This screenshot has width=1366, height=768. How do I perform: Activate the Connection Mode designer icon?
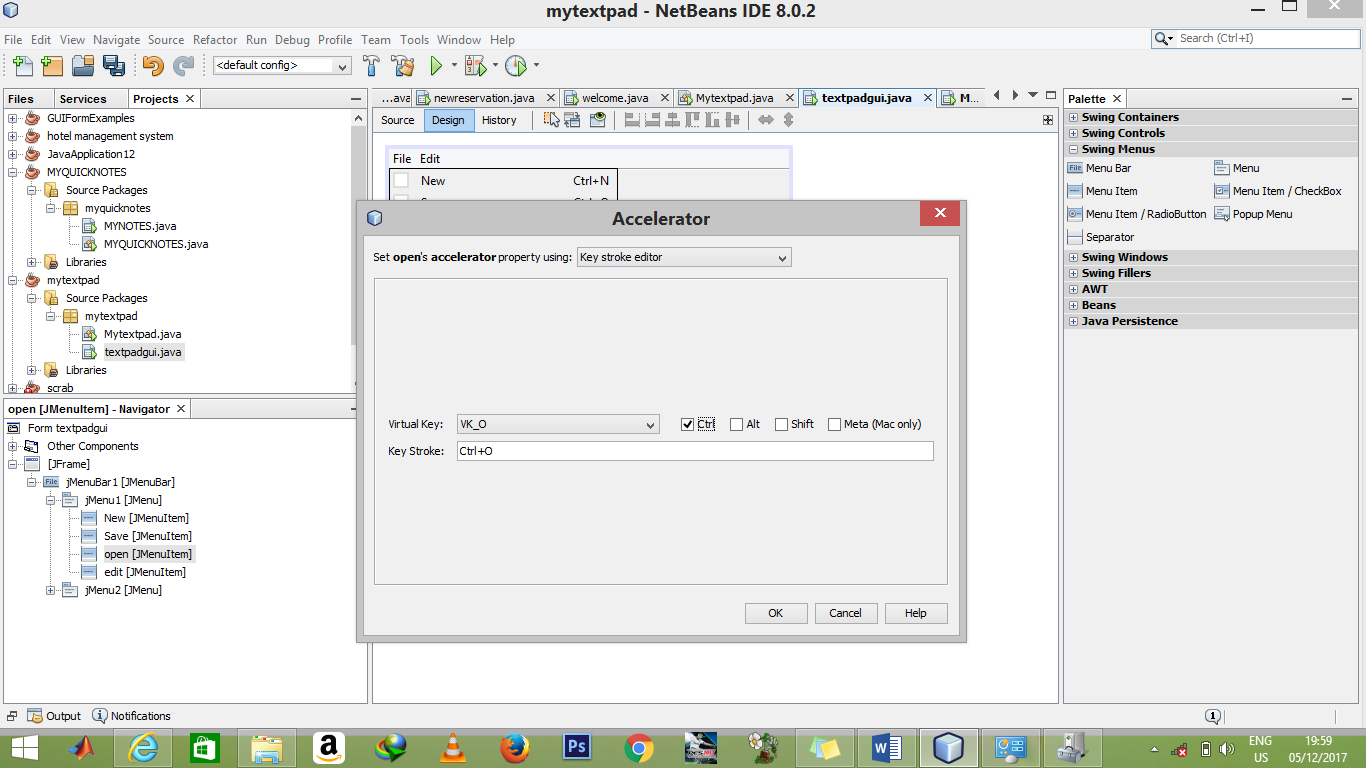click(x=572, y=120)
